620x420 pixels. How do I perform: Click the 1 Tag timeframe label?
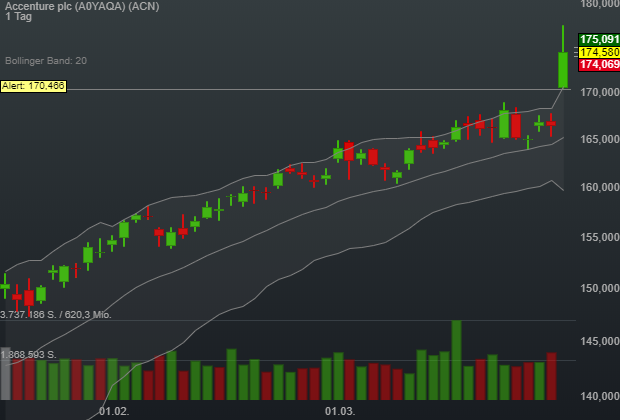point(19,17)
